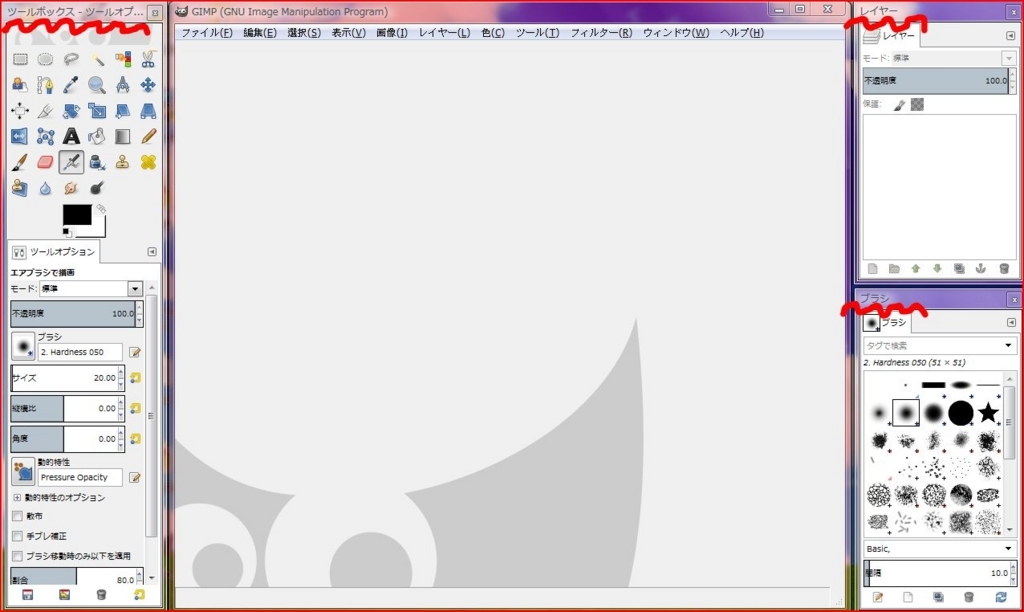Image resolution: width=1024 pixels, height=612 pixels.
Task: Open Tool Options tab configuration menu arrow
Action: click(152, 251)
